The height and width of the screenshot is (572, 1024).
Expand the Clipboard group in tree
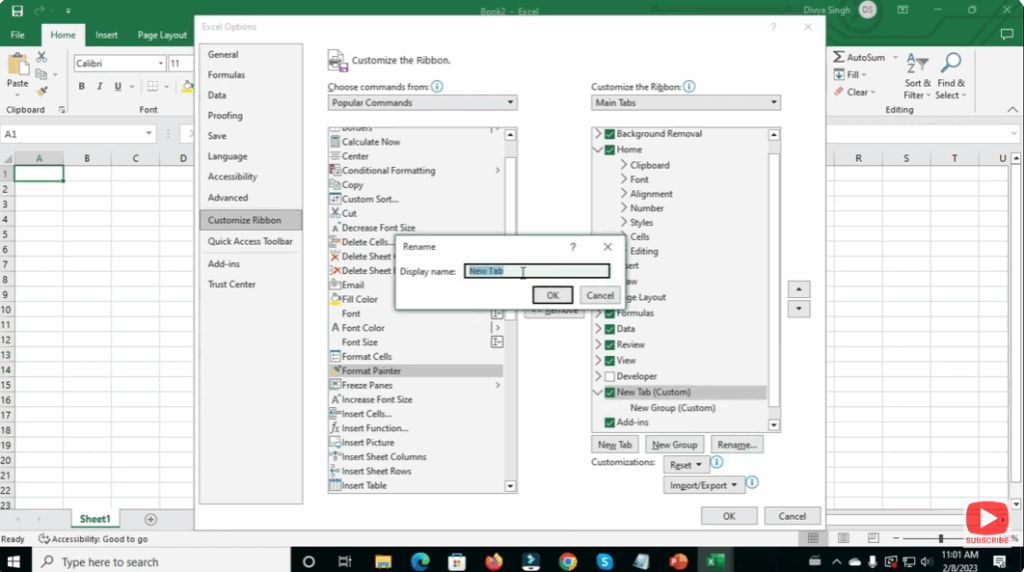[624, 165]
